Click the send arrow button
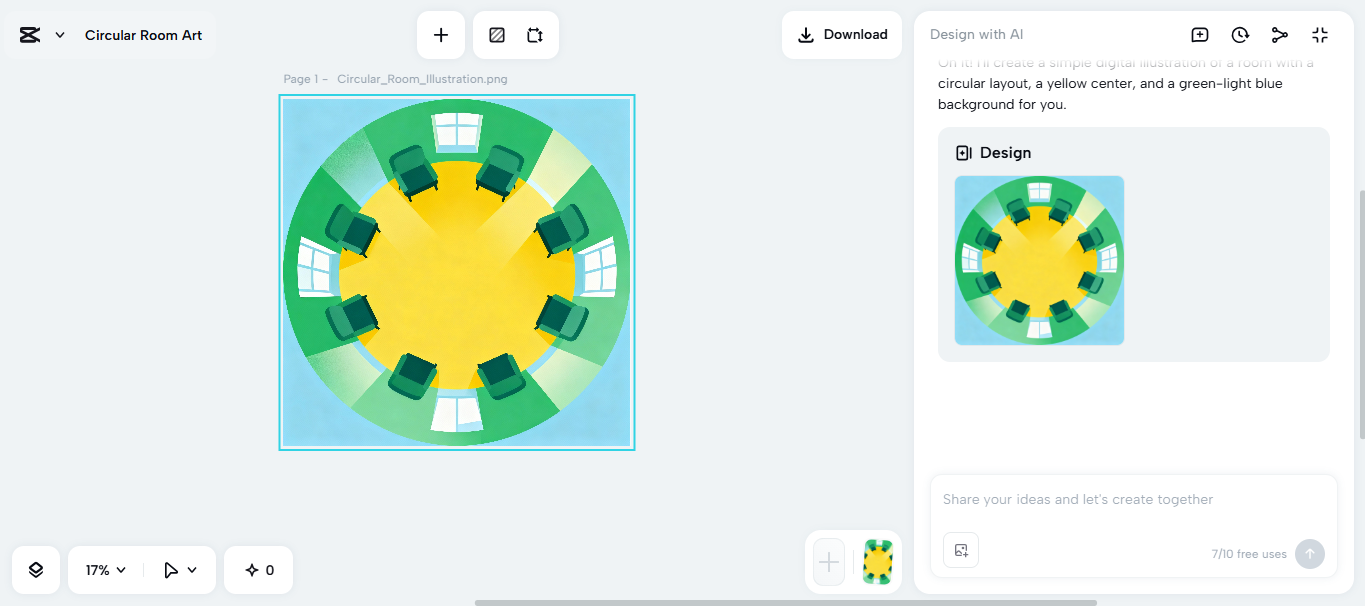Screen dimensions: 1365x606 (1310, 554)
